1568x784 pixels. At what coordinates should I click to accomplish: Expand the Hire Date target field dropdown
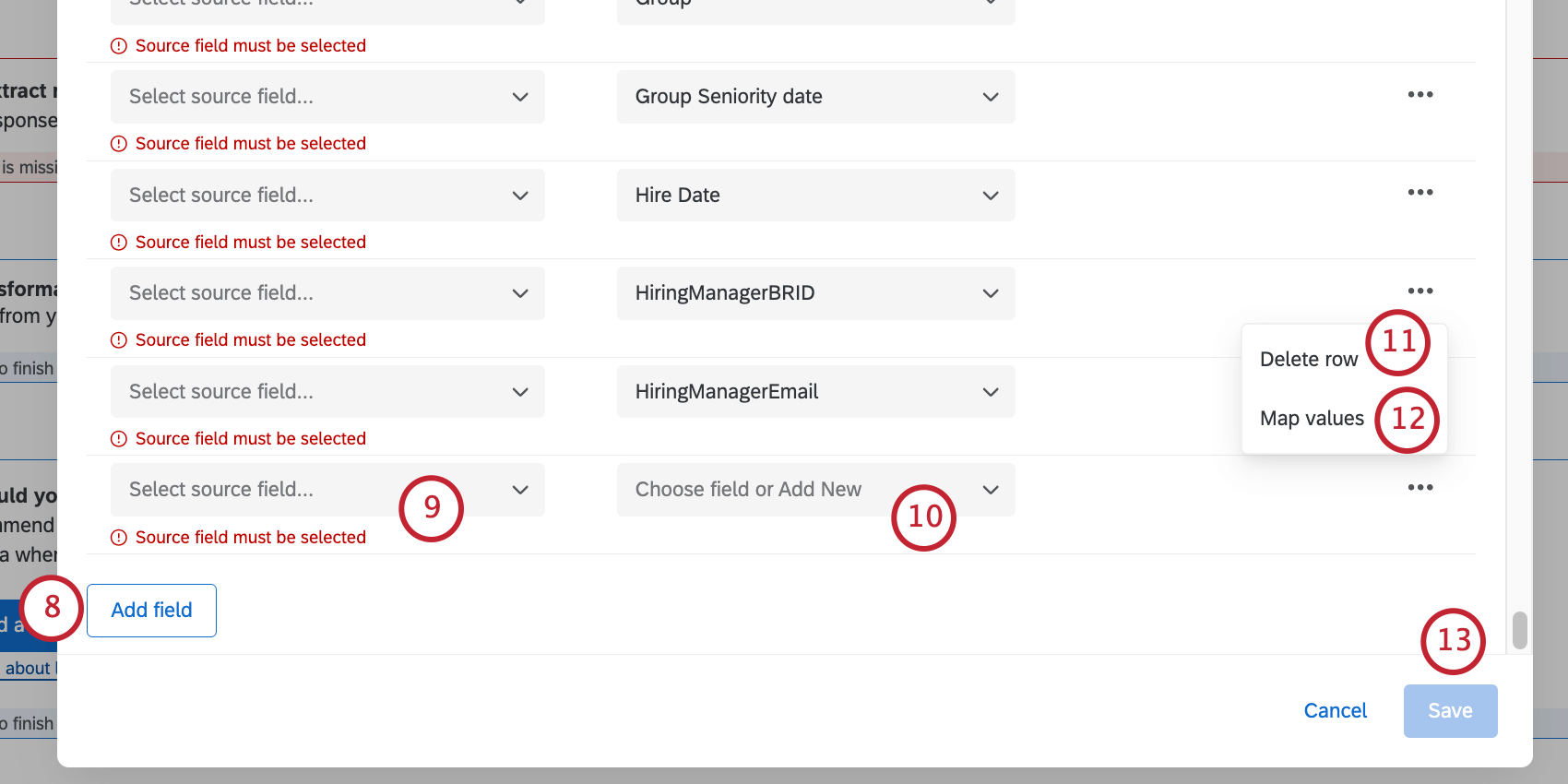click(815, 195)
